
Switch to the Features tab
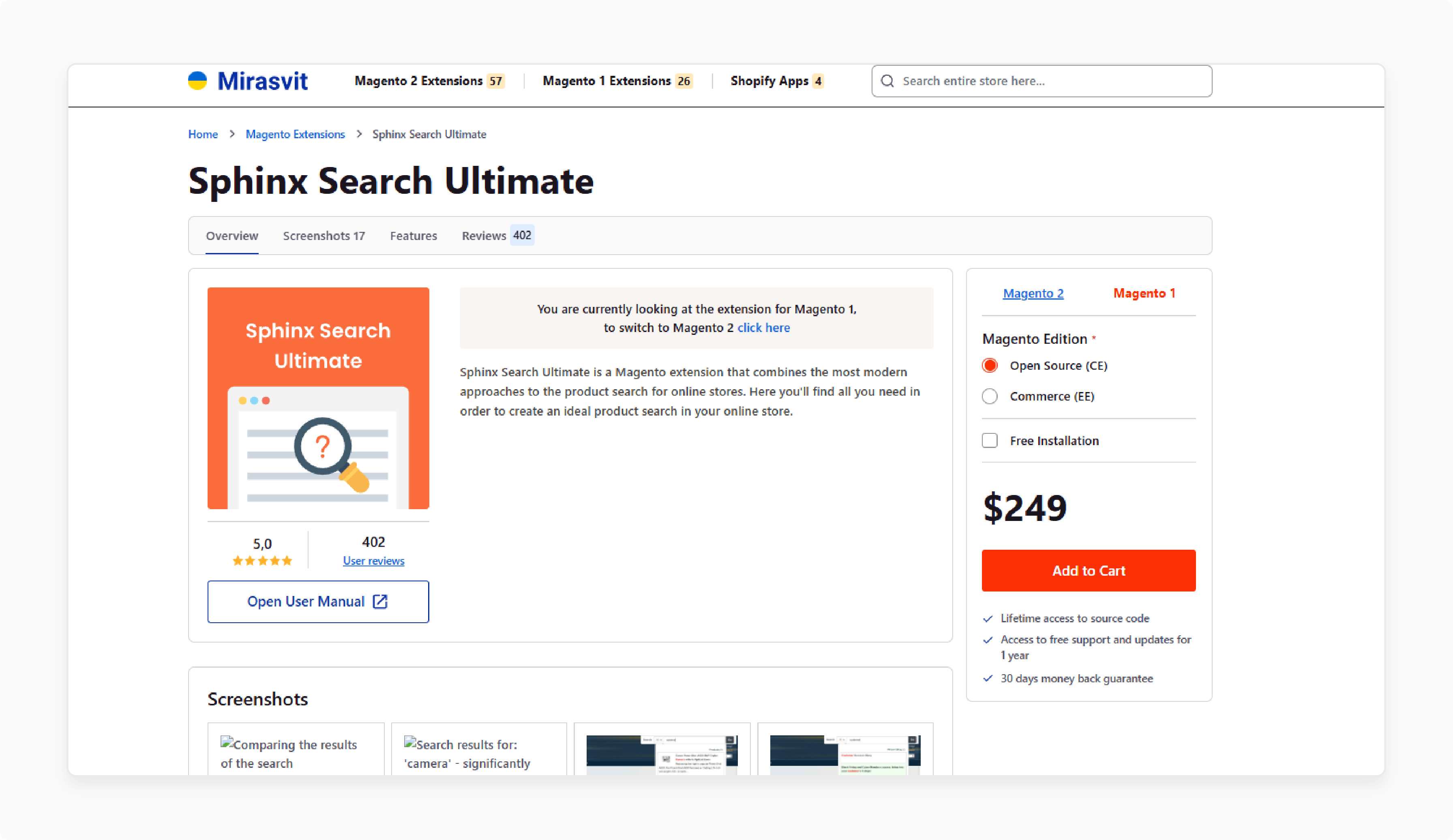coord(414,236)
